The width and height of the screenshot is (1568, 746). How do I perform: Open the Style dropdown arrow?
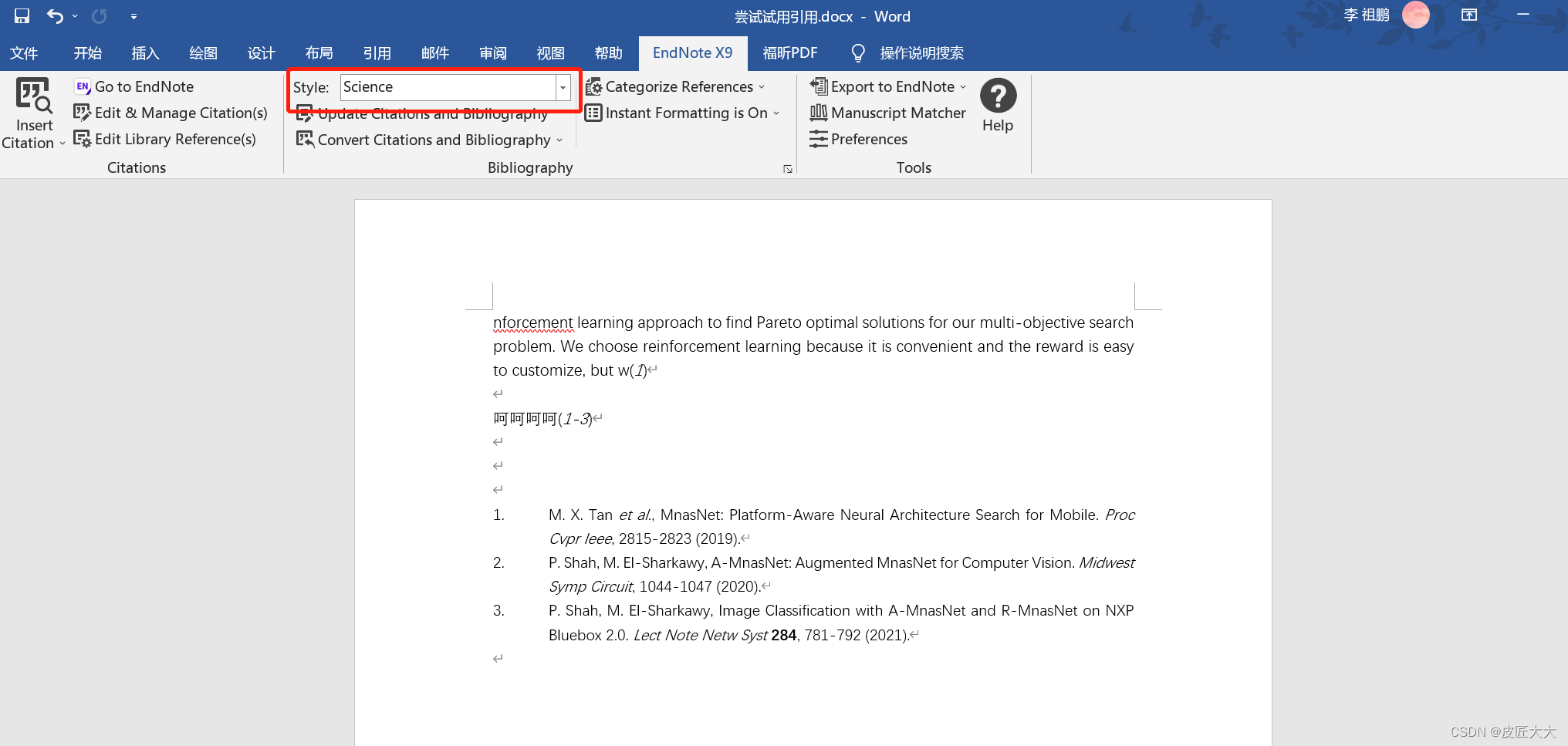pos(563,87)
